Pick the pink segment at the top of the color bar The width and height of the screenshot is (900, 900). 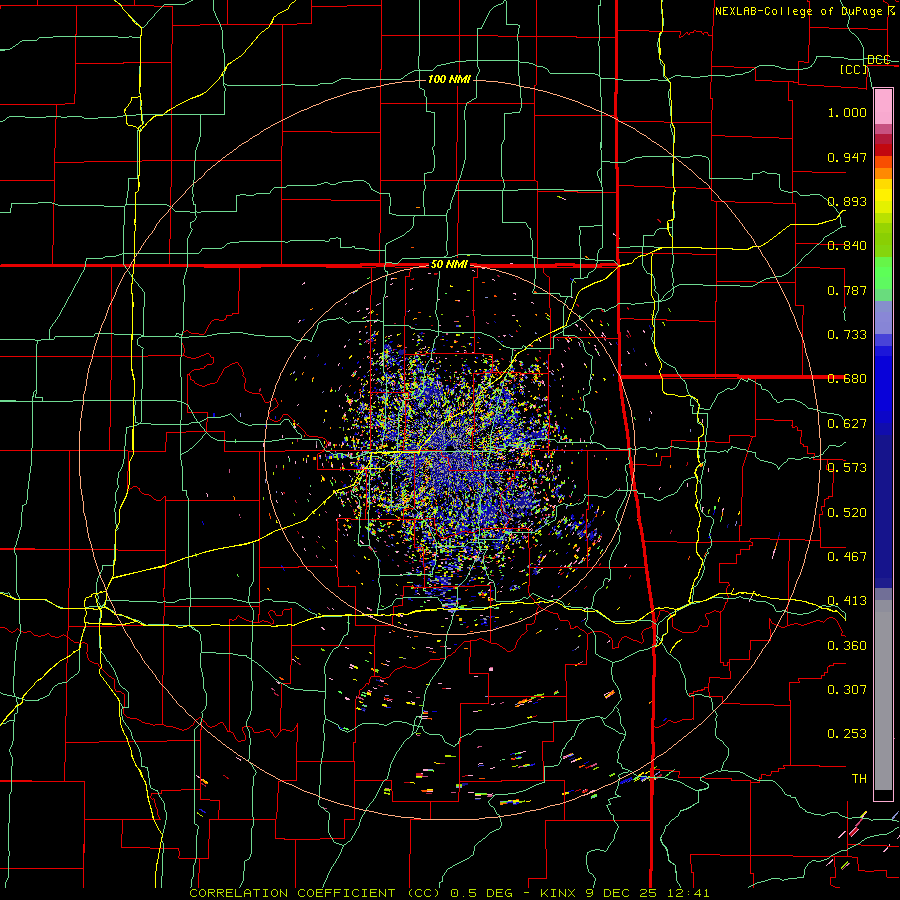click(883, 107)
